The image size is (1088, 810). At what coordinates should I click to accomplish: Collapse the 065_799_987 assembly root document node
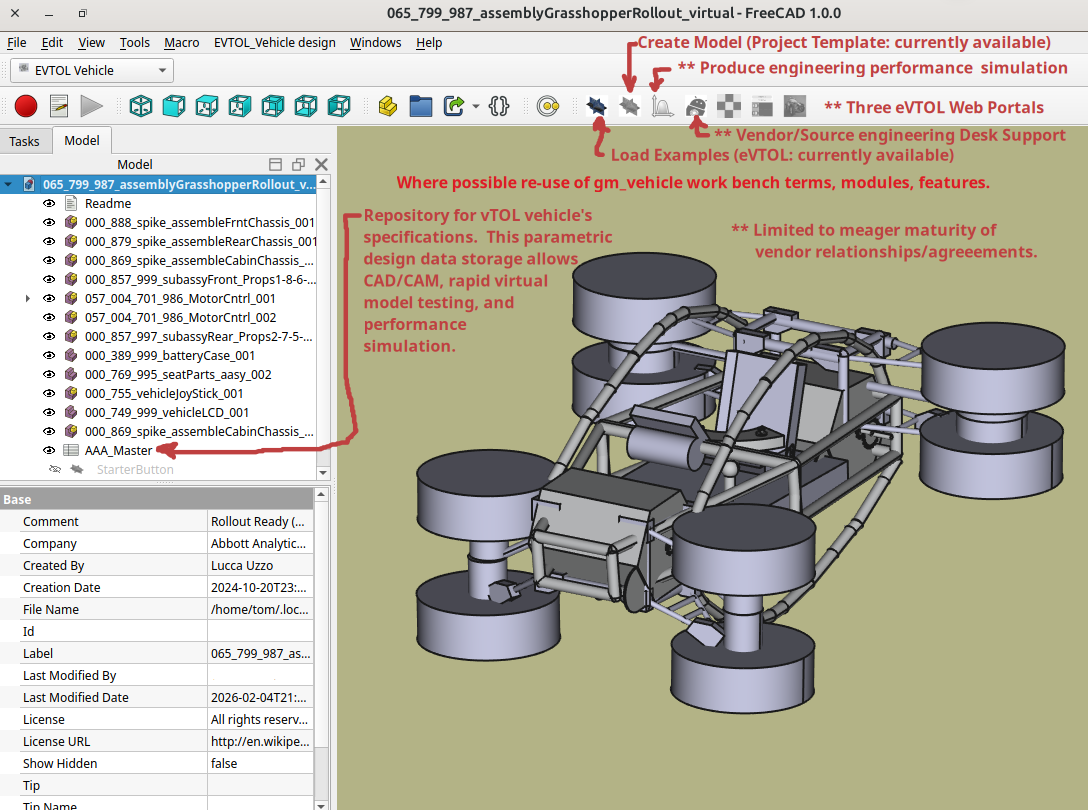[9, 184]
